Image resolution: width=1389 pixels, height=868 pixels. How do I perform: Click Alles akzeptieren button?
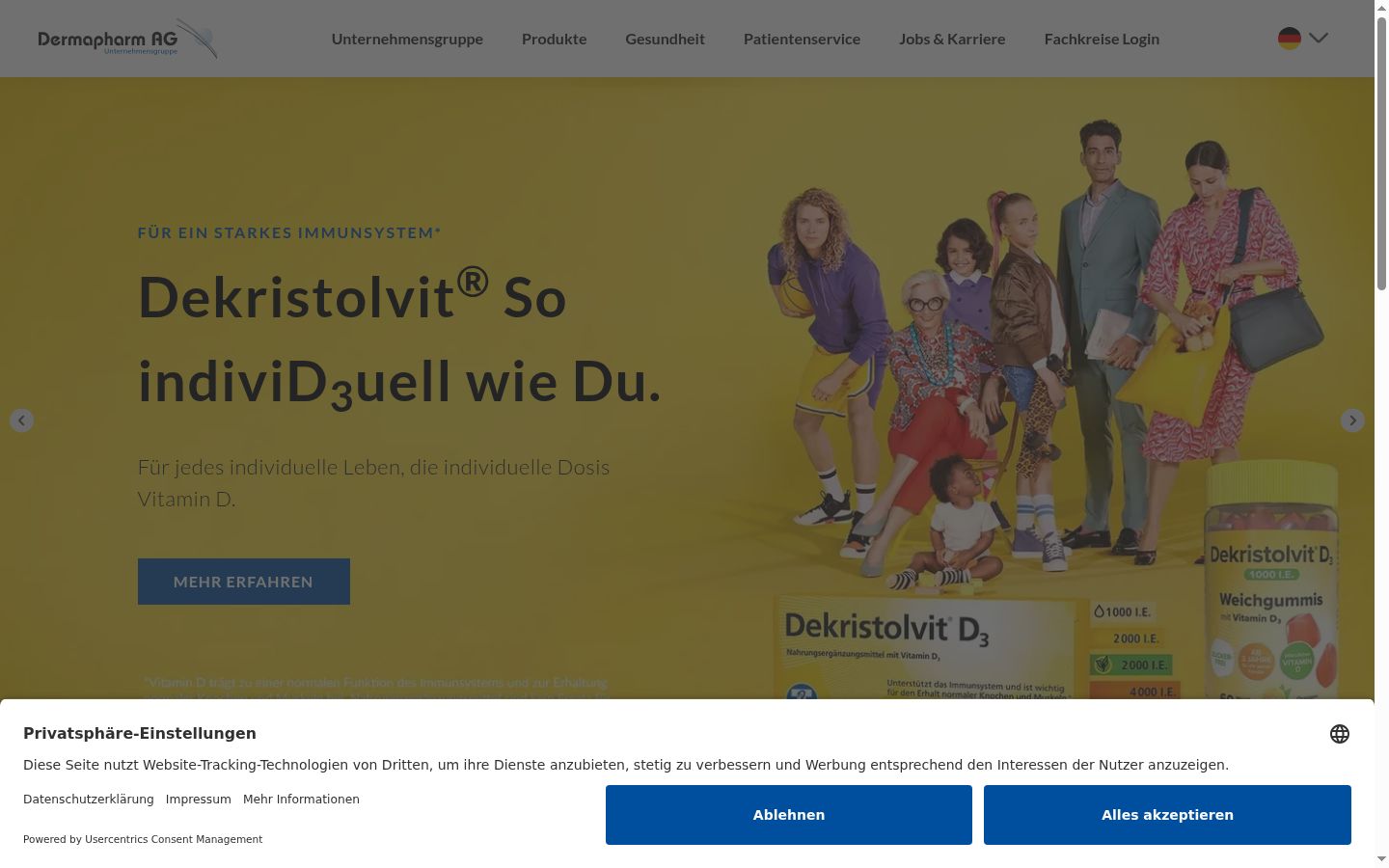click(1167, 815)
